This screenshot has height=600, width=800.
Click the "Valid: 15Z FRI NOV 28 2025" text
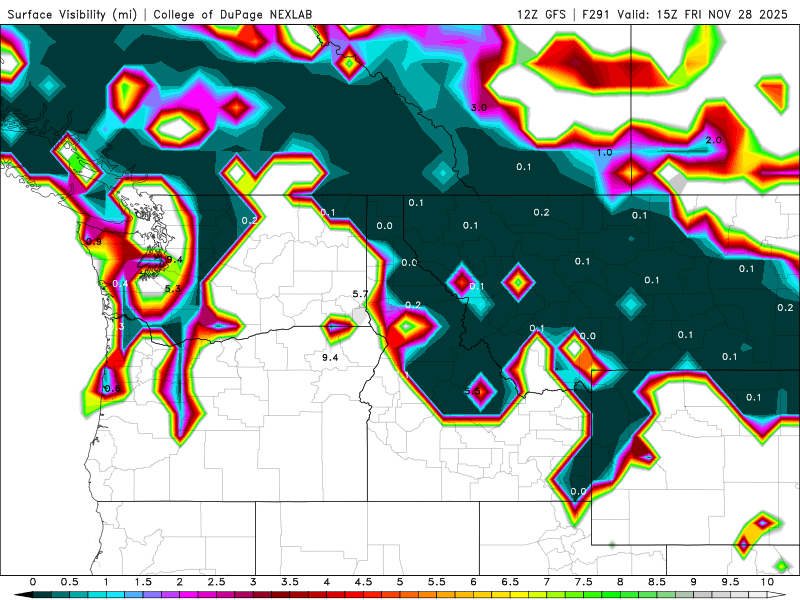click(x=702, y=14)
